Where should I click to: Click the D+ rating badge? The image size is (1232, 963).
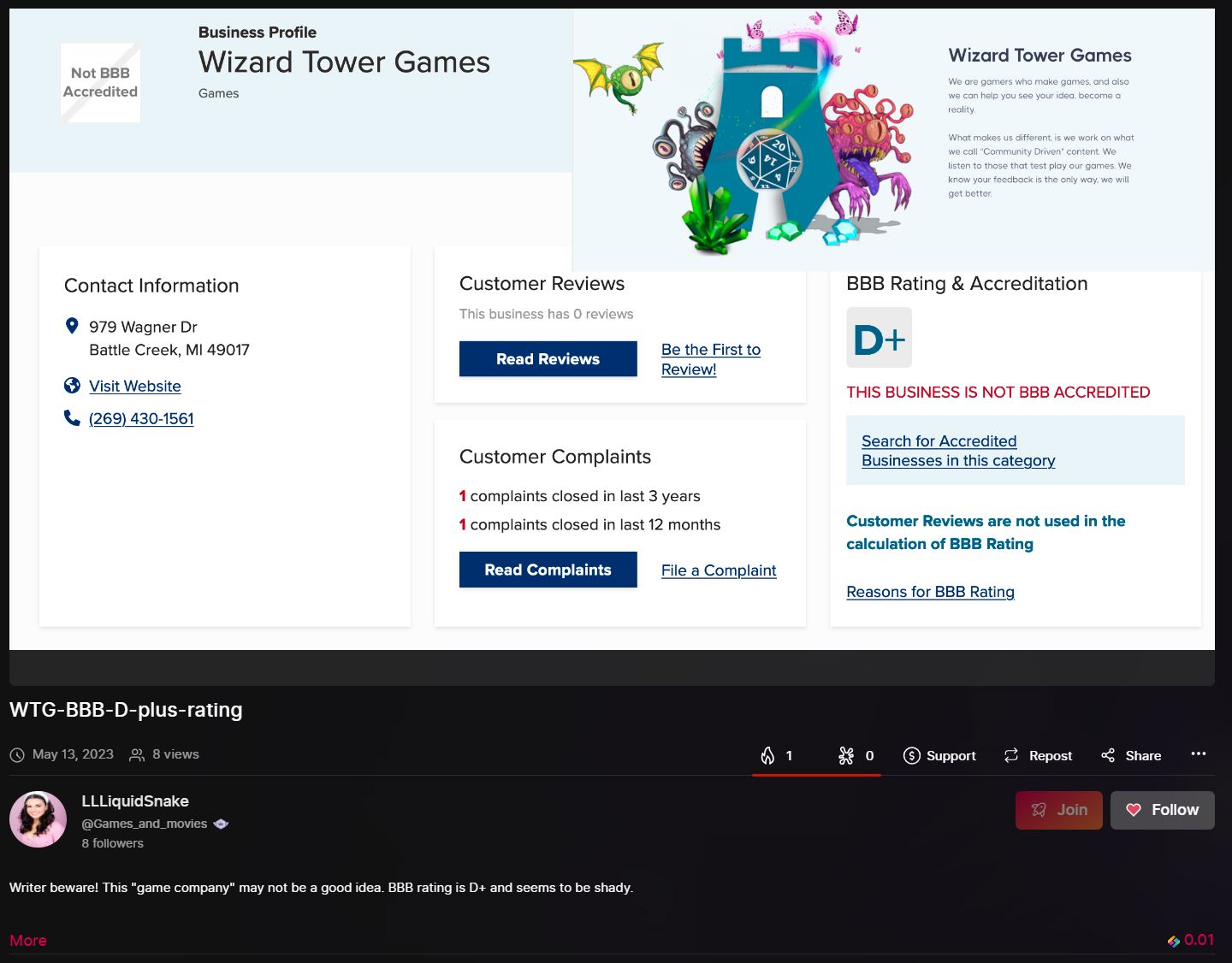879,338
